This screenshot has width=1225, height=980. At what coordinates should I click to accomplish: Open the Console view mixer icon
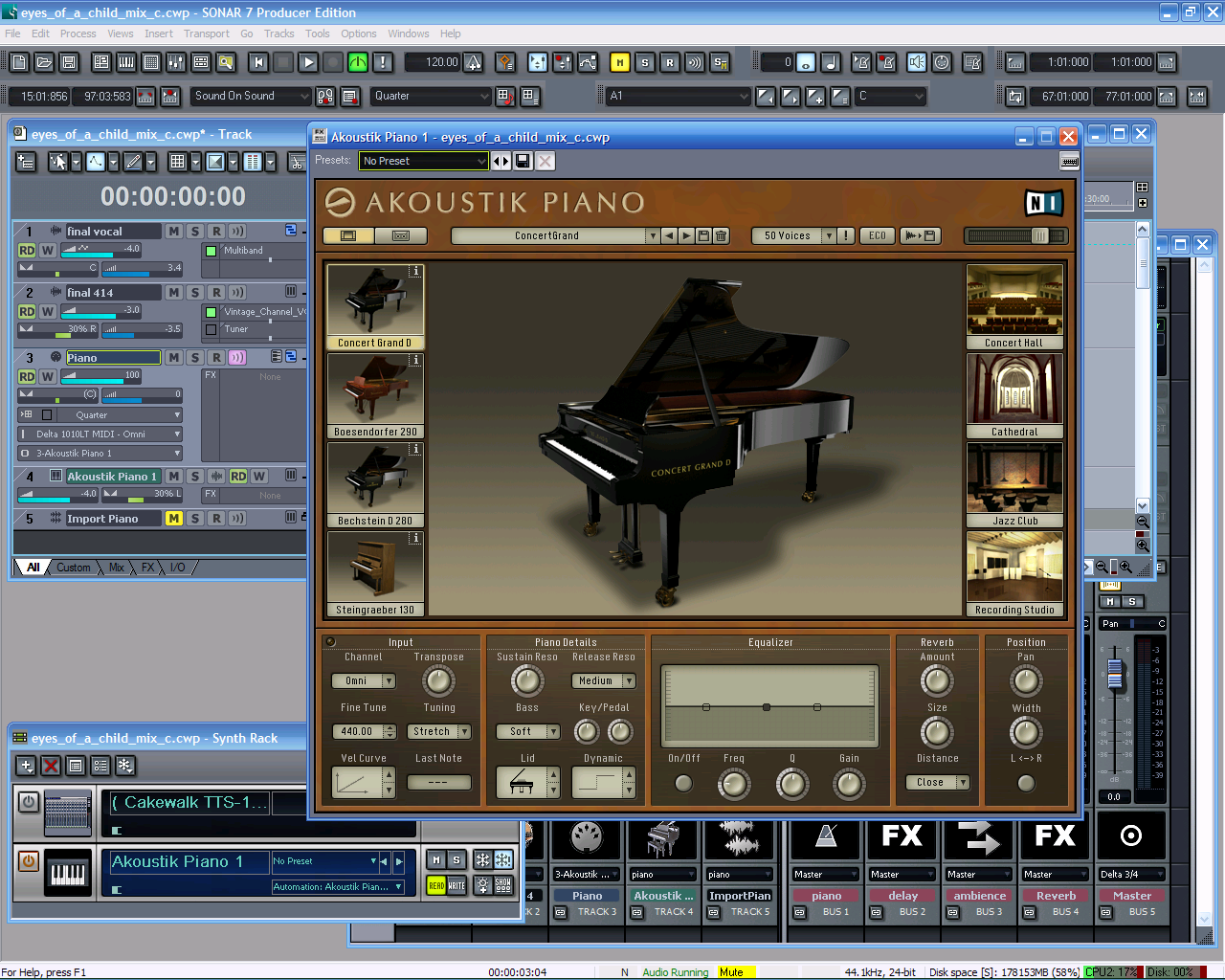(x=176, y=62)
